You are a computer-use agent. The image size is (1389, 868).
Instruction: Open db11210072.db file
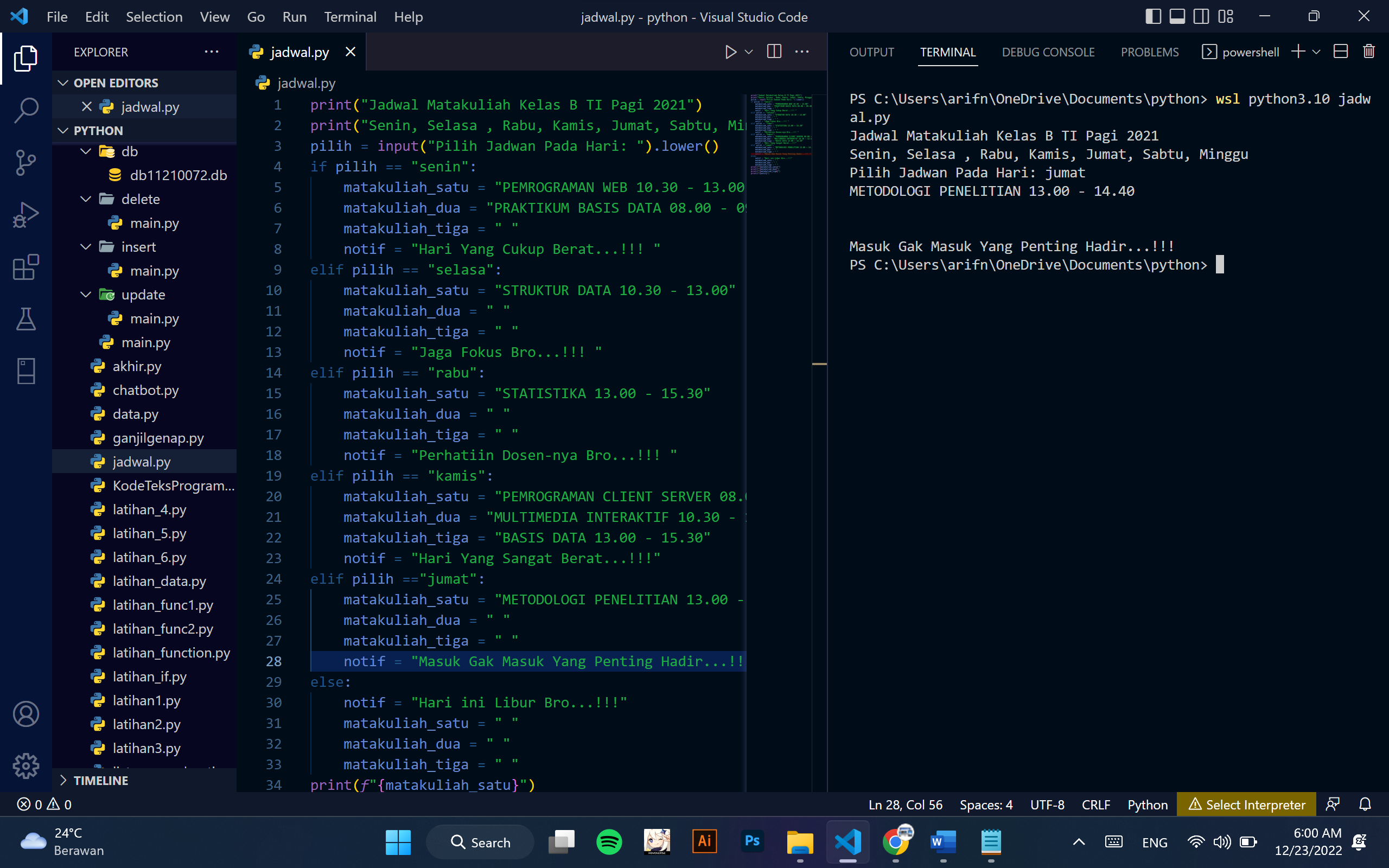pyautogui.click(x=144, y=175)
